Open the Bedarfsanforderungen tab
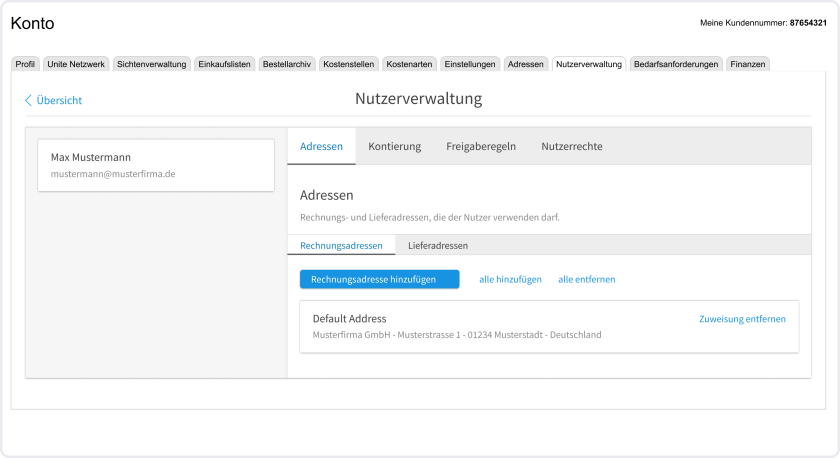Screen dimensions: 840x458 (676, 64)
